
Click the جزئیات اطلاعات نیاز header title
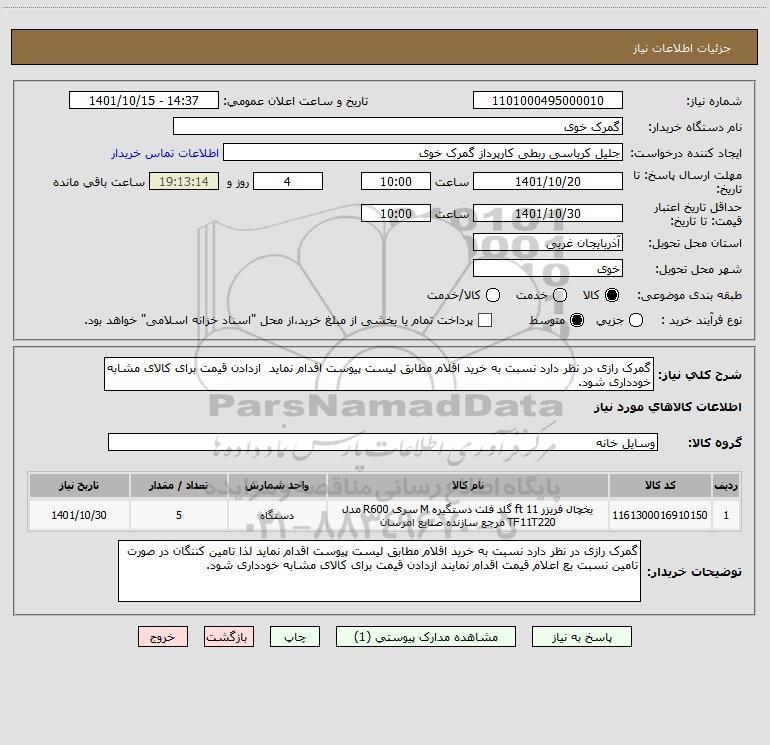[x=682, y=48]
